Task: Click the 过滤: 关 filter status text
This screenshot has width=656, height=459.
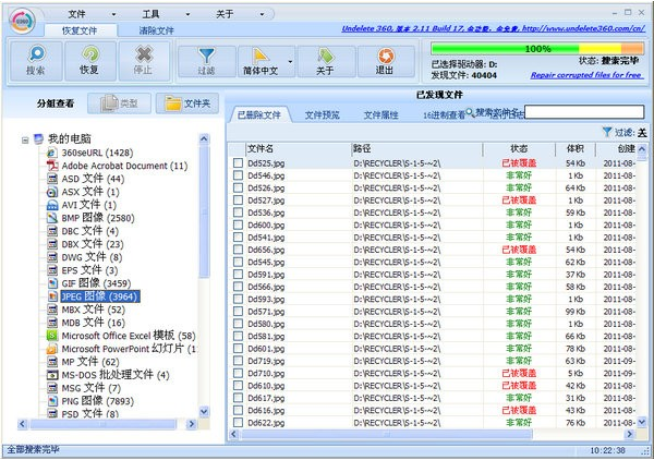Action: coord(630,133)
